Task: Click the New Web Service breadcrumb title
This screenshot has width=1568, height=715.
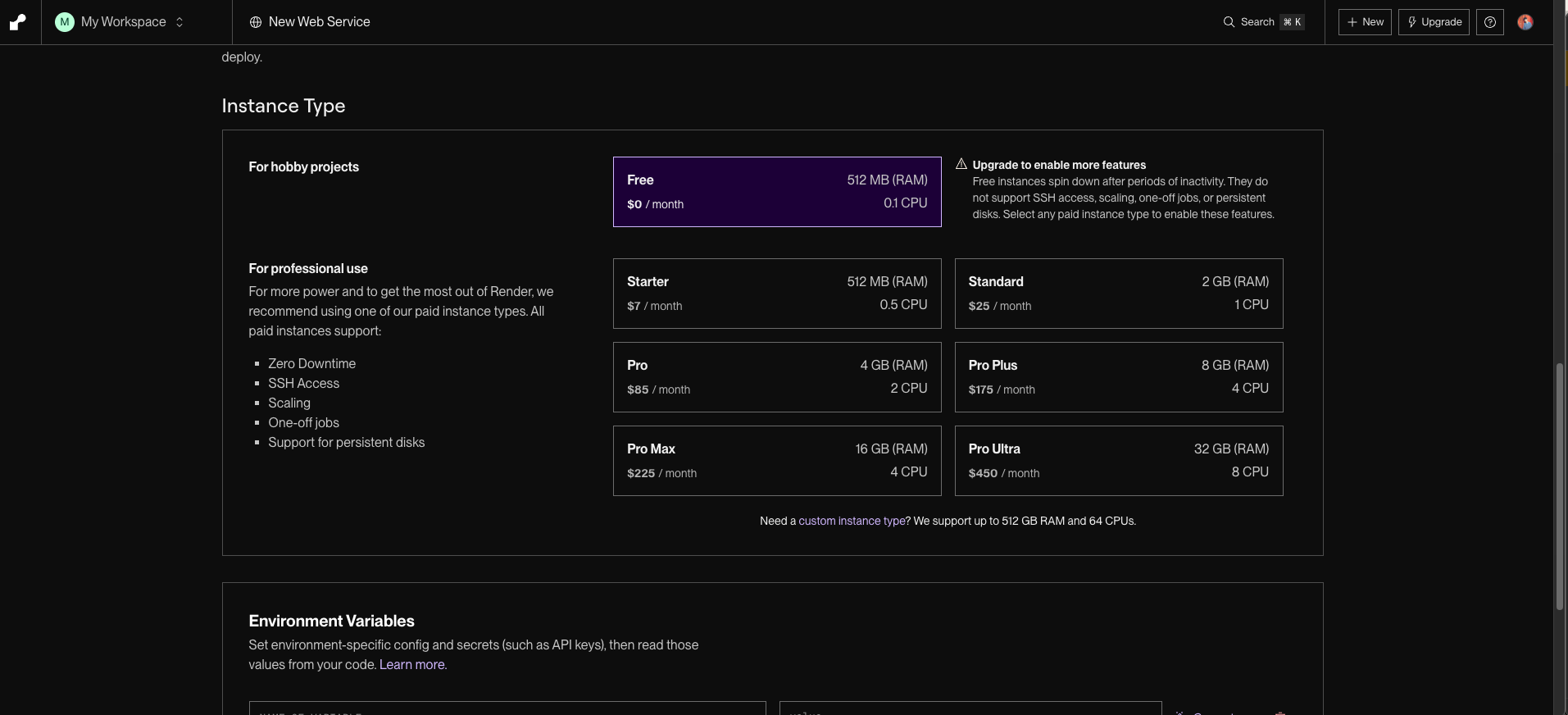Action: (319, 22)
